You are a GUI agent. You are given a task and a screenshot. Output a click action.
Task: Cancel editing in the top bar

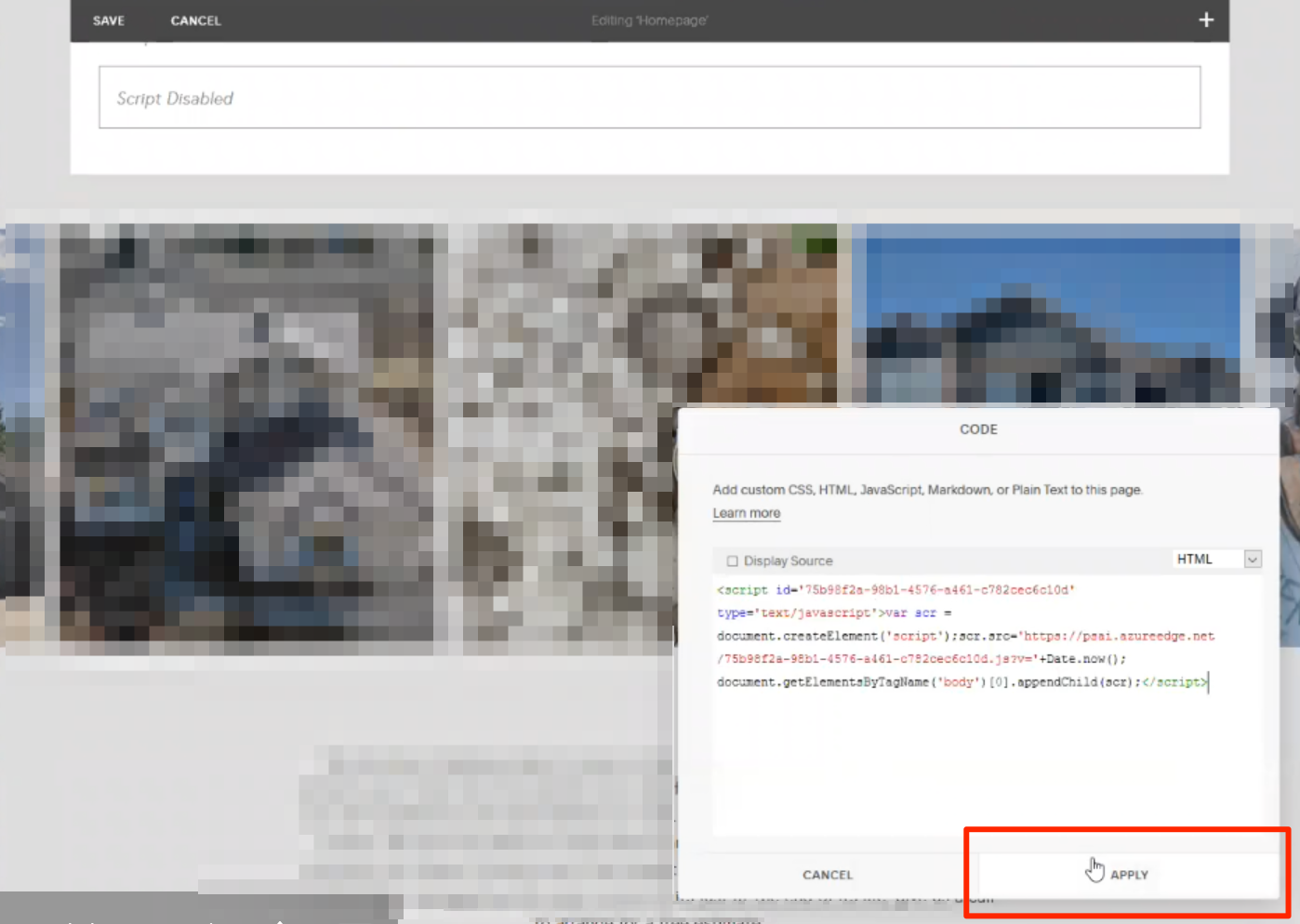[195, 20]
